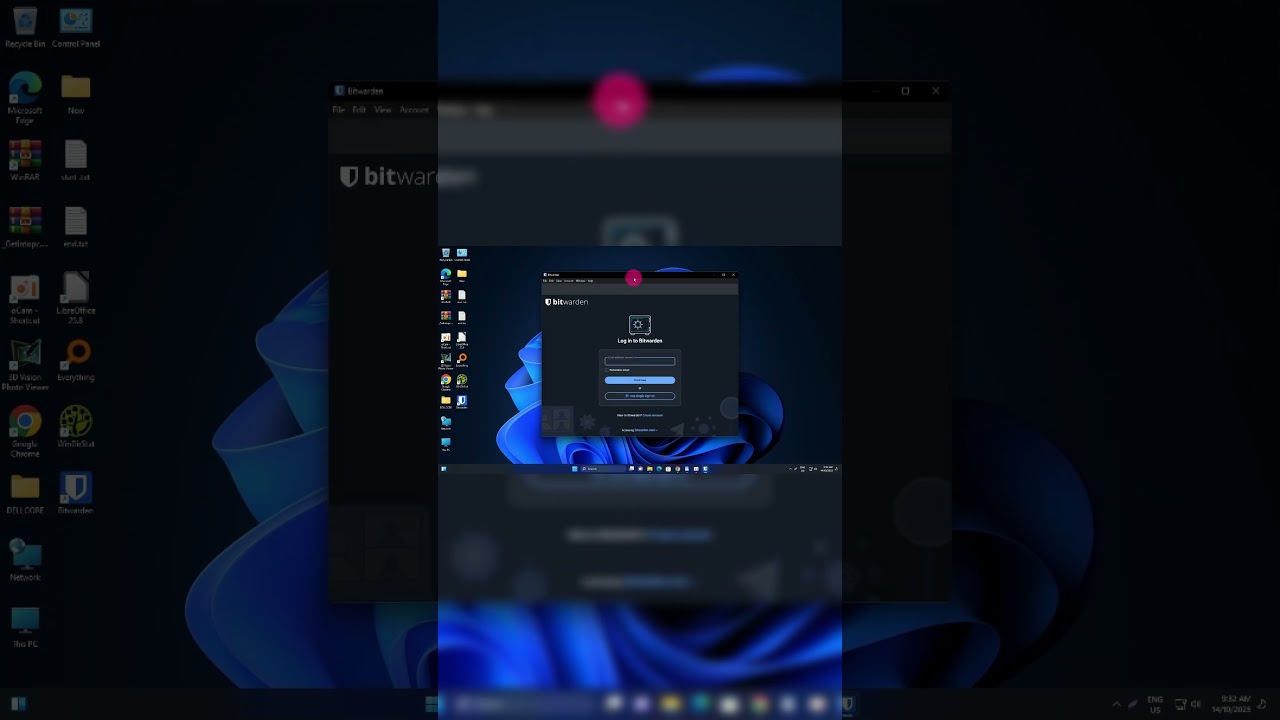Open Control Panel icon on the large dimmed desktop

[76, 28]
